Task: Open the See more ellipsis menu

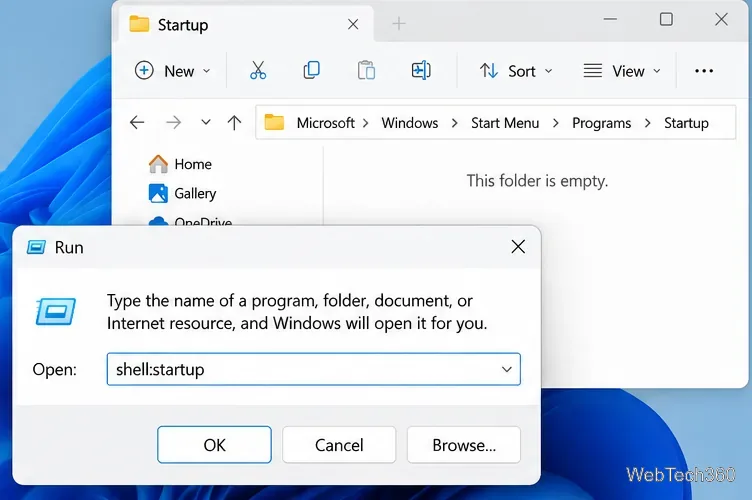Action: [x=704, y=71]
